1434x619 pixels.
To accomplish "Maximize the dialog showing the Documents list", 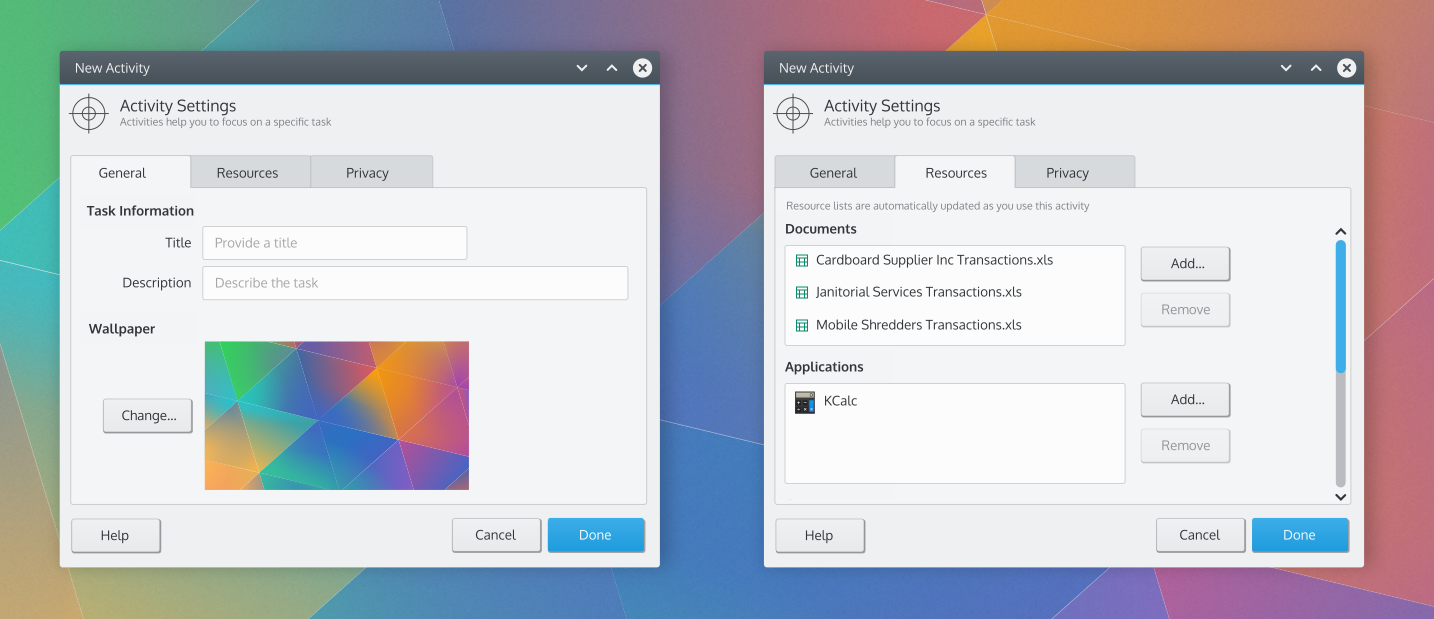I will [x=1316, y=68].
